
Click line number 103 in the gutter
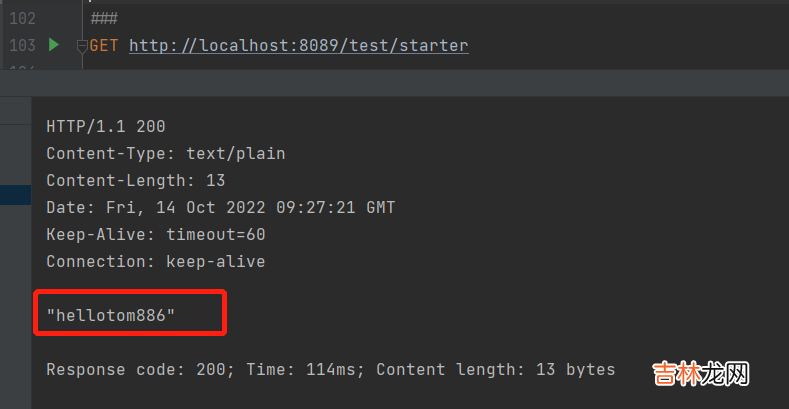[x=21, y=45]
